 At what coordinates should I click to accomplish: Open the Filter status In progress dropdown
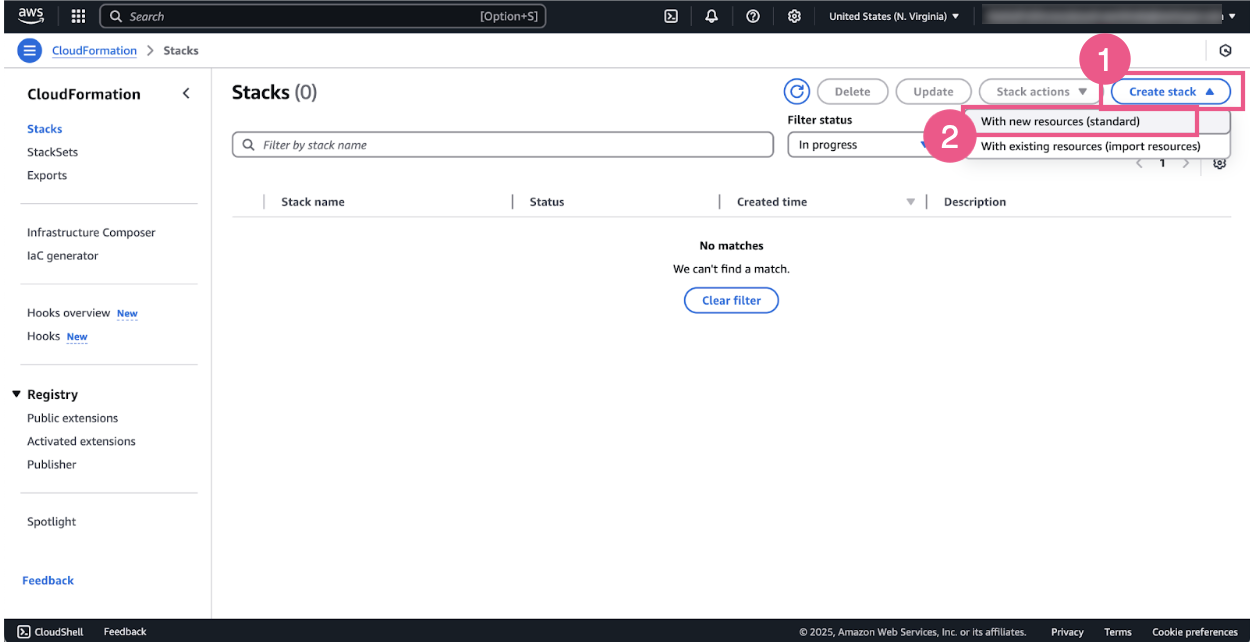pos(863,145)
